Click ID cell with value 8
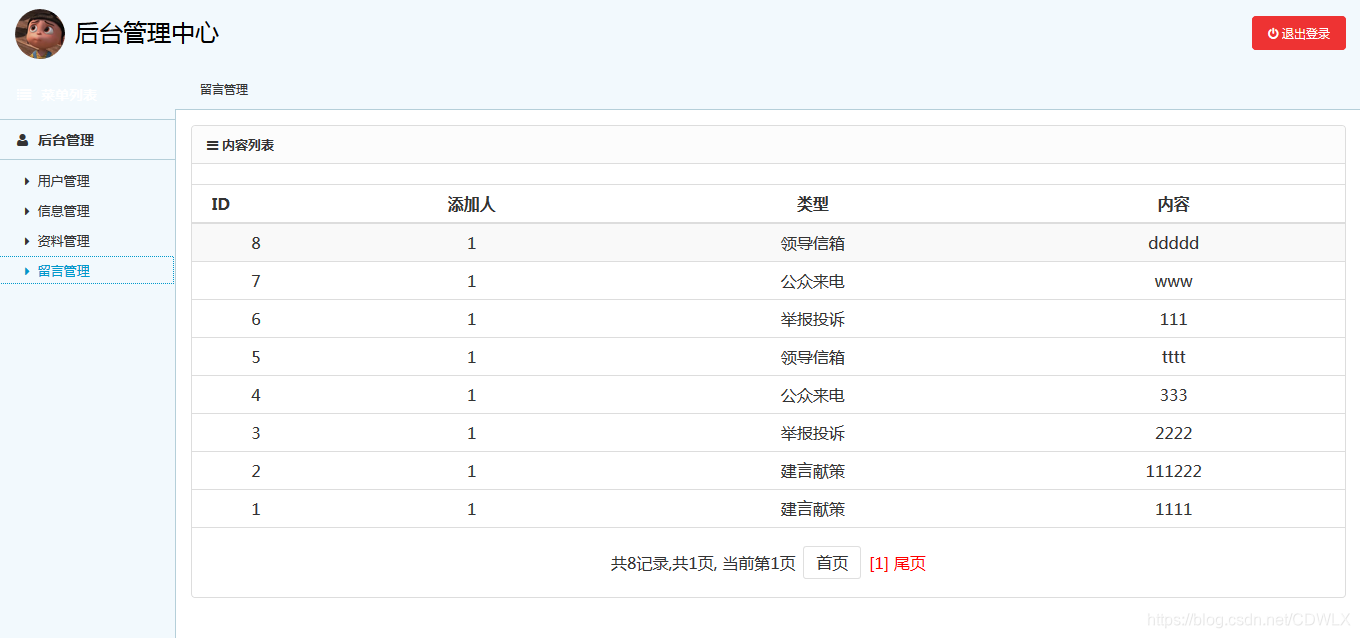Viewport: 1360px width, 638px height. pyautogui.click(x=256, y=243)
